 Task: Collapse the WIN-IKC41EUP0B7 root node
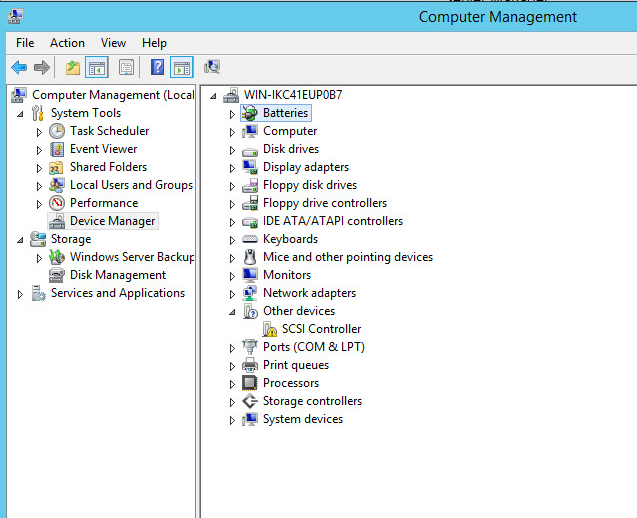(213, 97)
